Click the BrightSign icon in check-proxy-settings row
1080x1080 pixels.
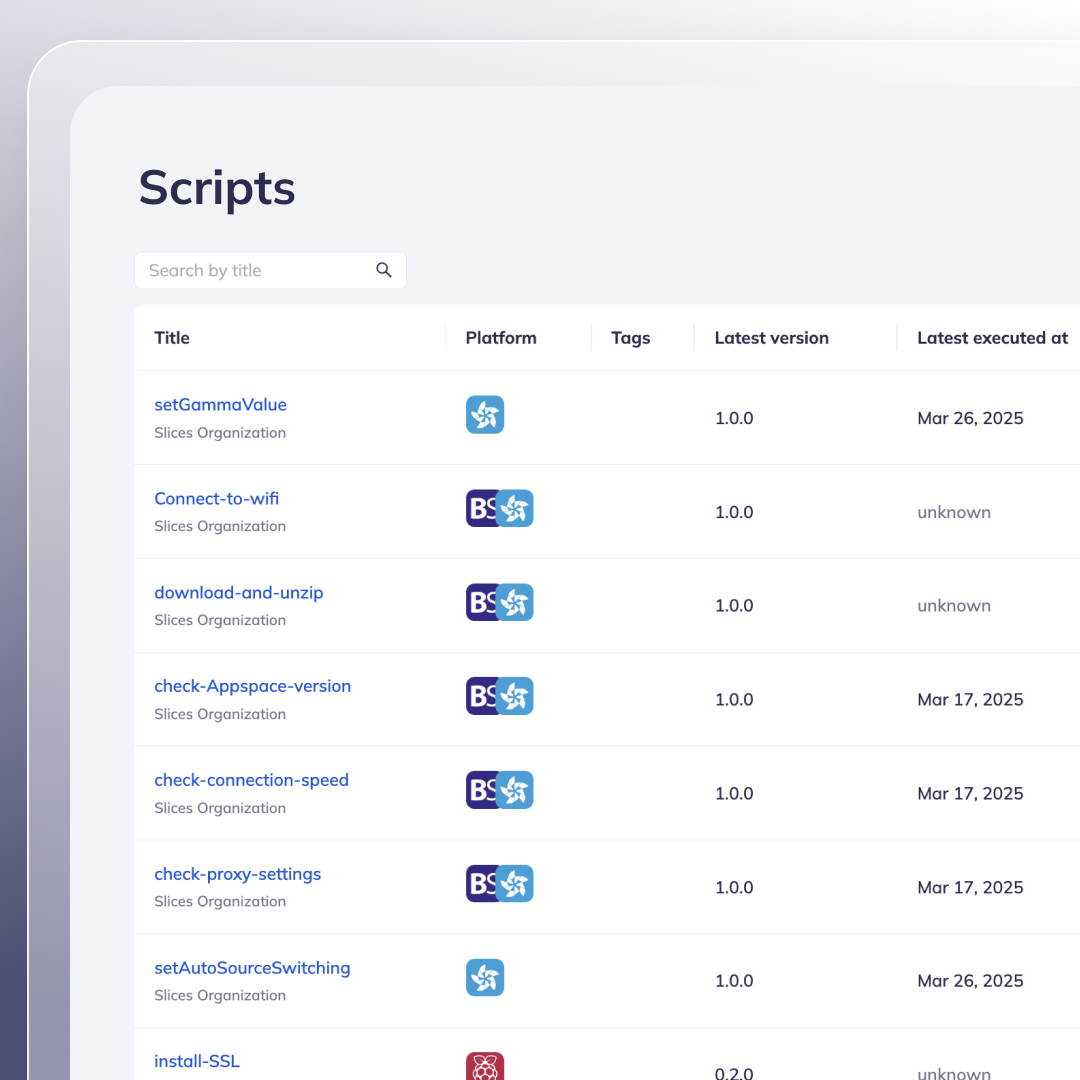click(x=479, y=884)
